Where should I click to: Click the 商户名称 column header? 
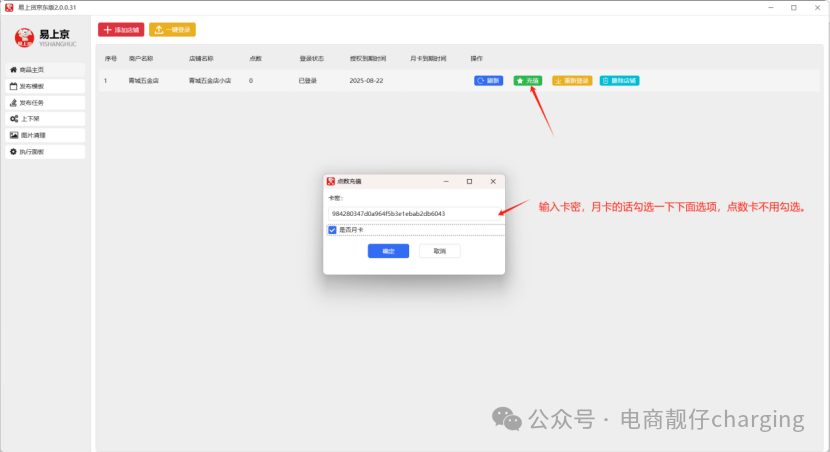click(141, 59)
